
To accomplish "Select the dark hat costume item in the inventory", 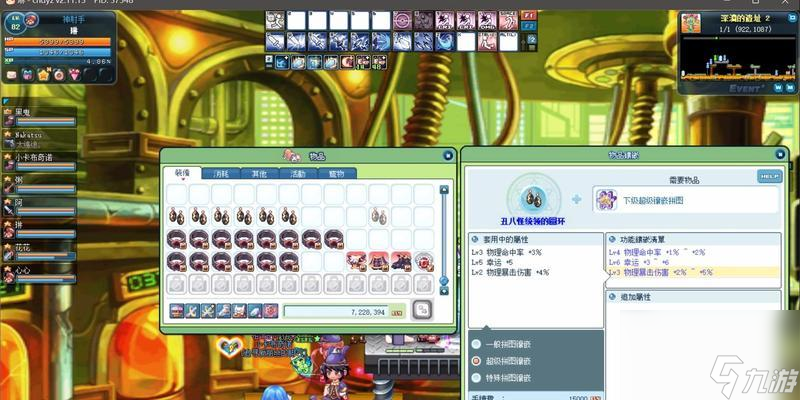I will tap(401, 261).
